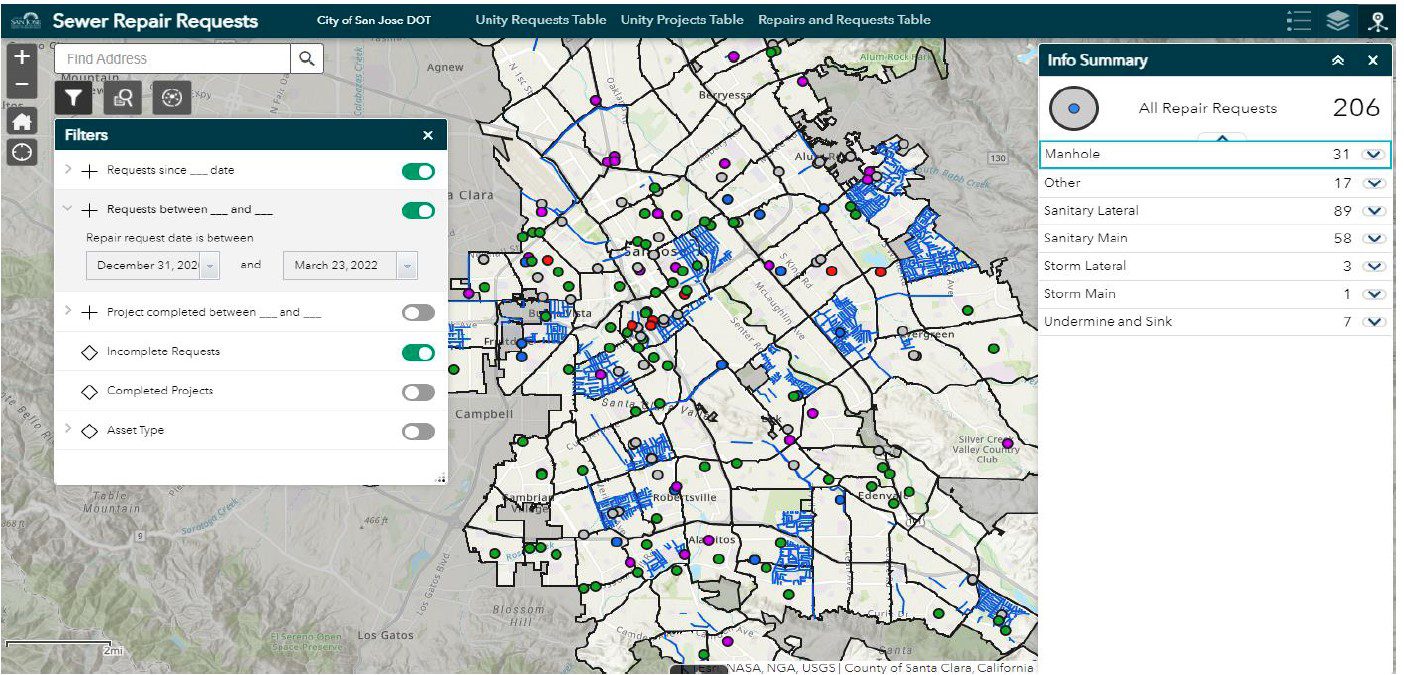Expand the Asset Type filter
The width and height of the screenshot is (1404, 675).
tap(68, 430)
